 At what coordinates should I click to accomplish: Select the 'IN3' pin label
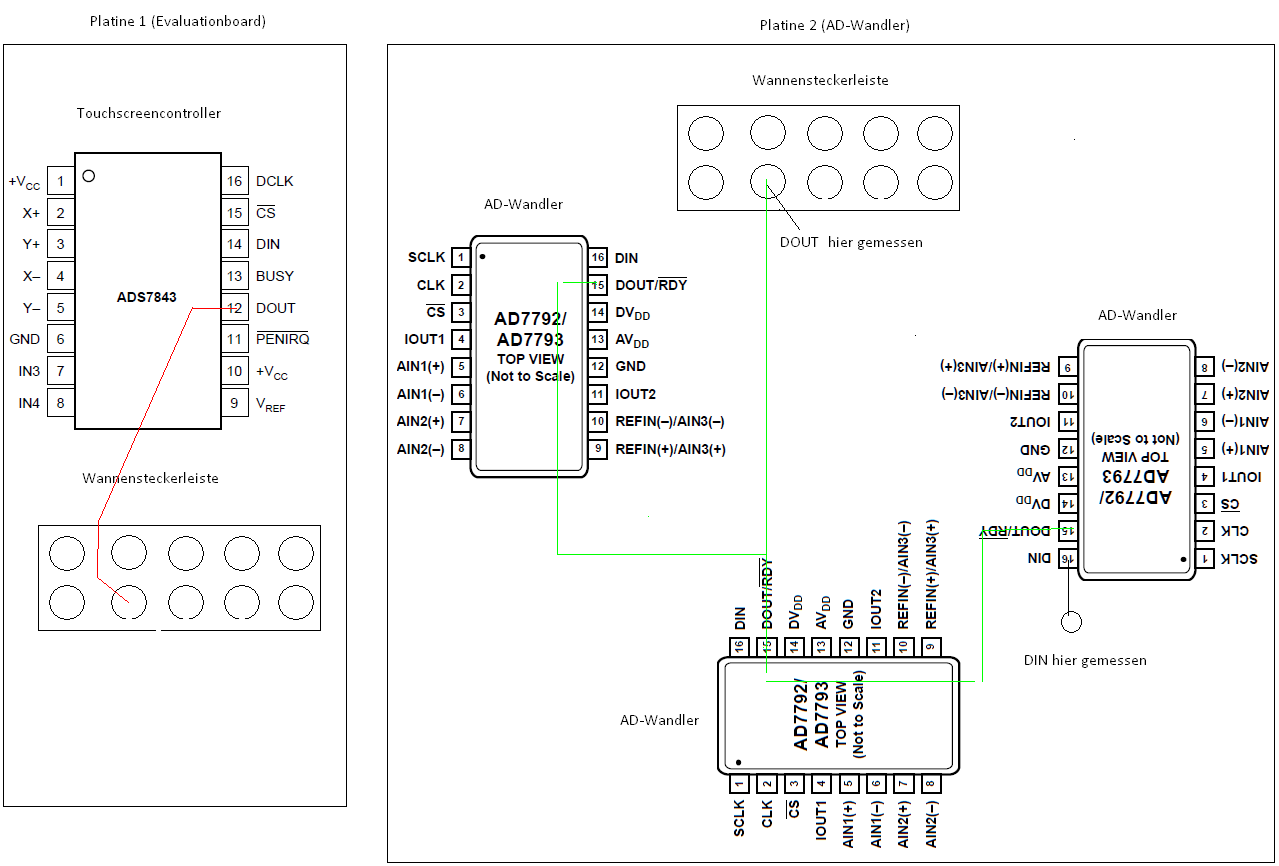point(29,371)
